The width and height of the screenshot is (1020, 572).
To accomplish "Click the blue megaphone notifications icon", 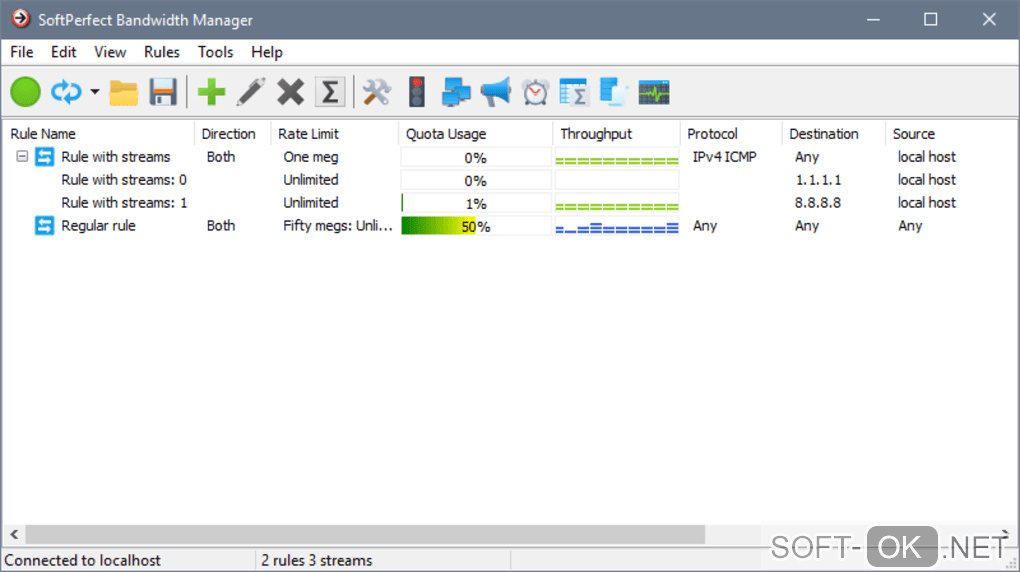I will (x=496, y=92).
